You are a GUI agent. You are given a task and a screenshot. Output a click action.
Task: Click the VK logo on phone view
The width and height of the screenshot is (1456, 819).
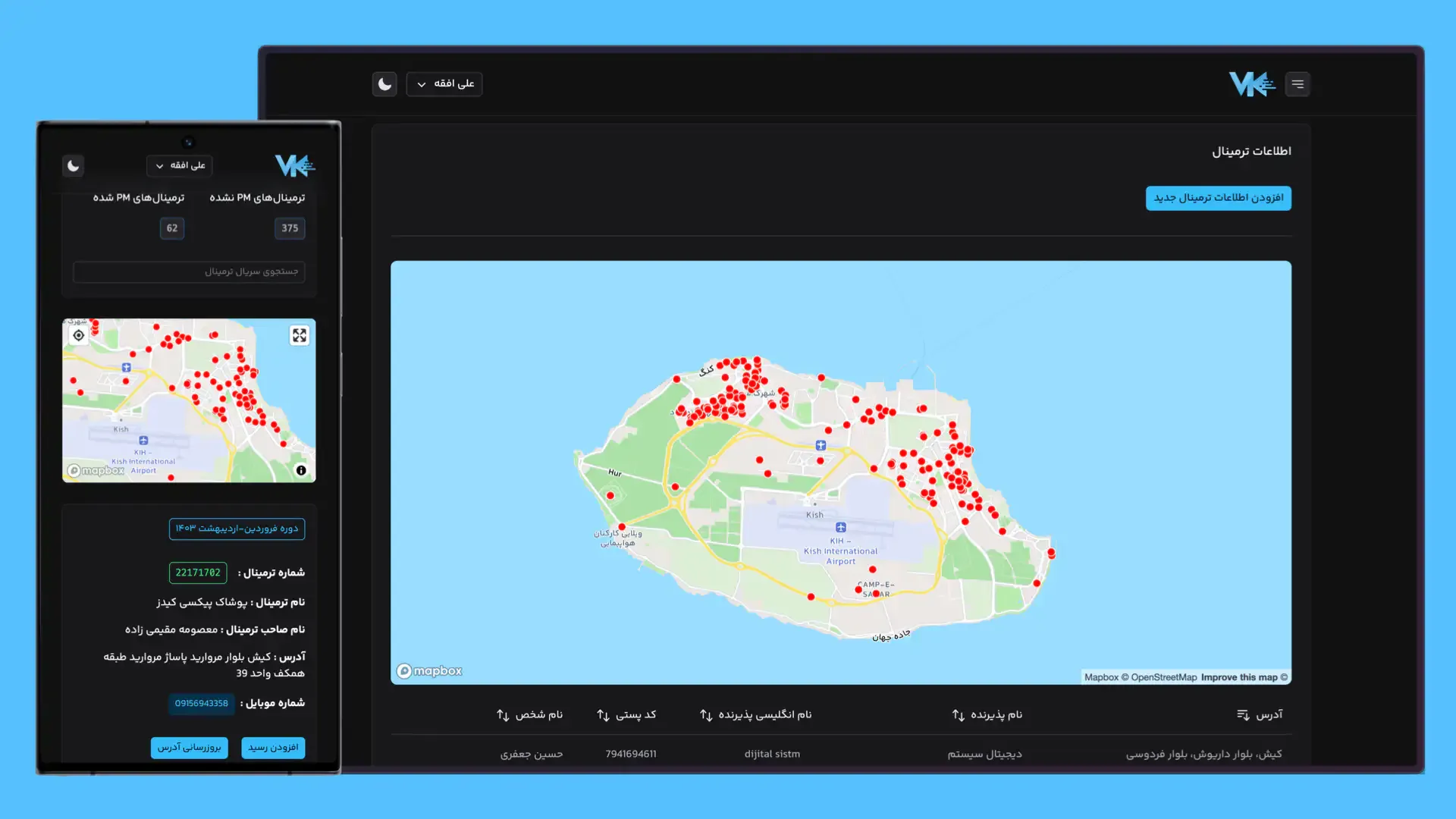point(294,165)
